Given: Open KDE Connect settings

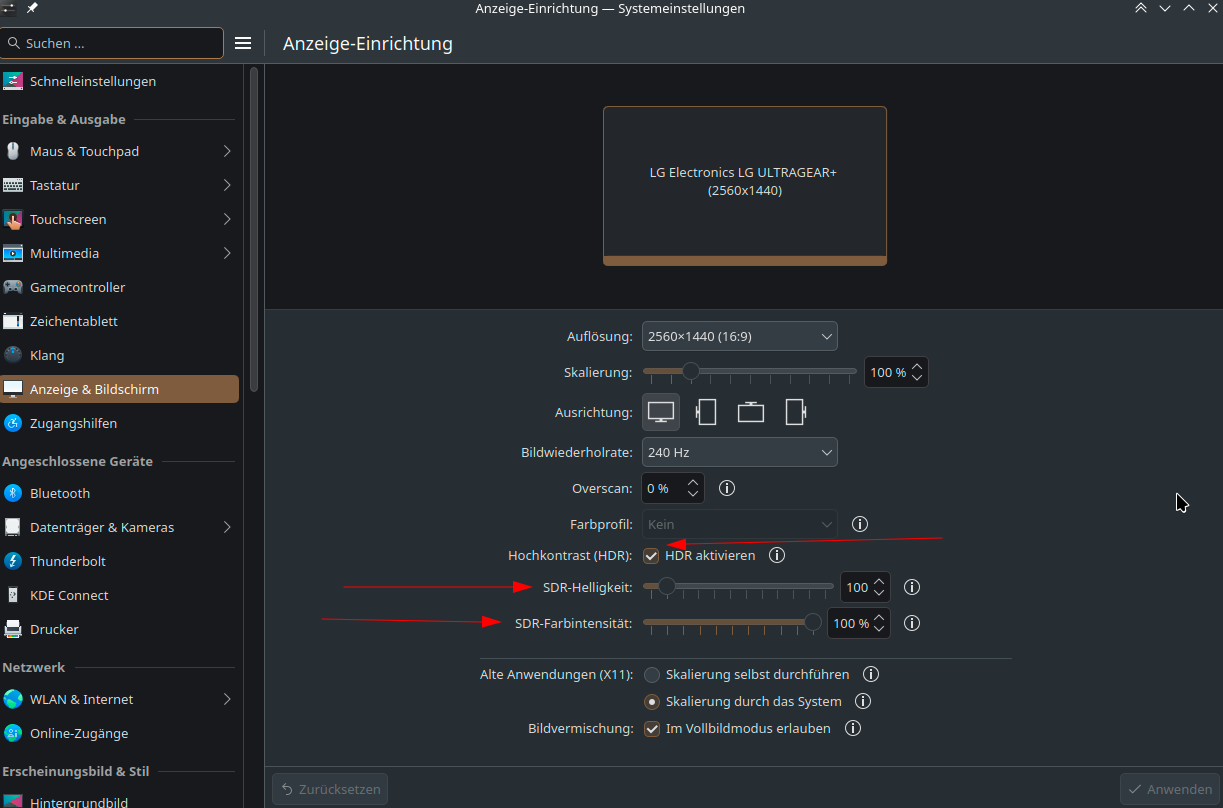Looking at the screenshot, I should (120, 595).
